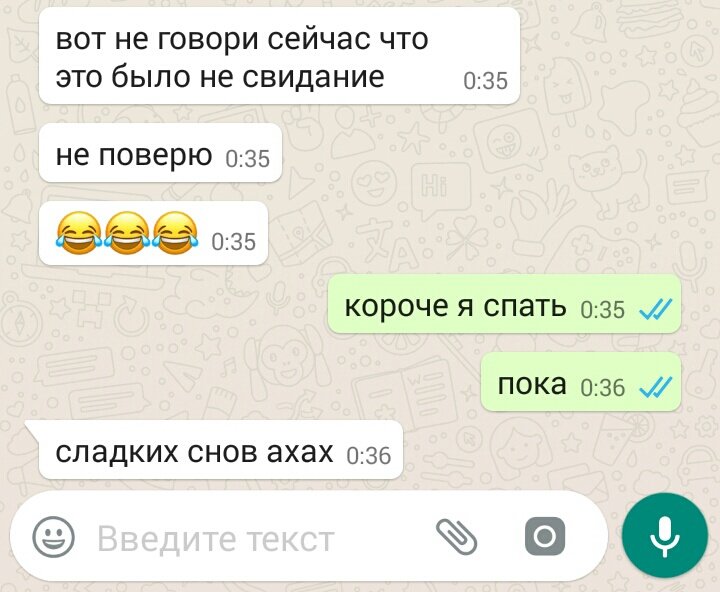Click timestamp 0:36 after "сладких снов ахах"
Viewport: 720px width, 592px height.
point(369,456)
